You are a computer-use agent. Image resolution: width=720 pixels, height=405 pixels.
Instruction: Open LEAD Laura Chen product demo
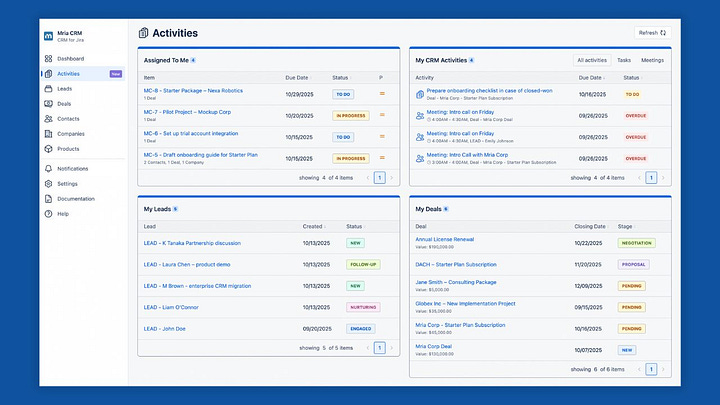[x=187, y=264]
